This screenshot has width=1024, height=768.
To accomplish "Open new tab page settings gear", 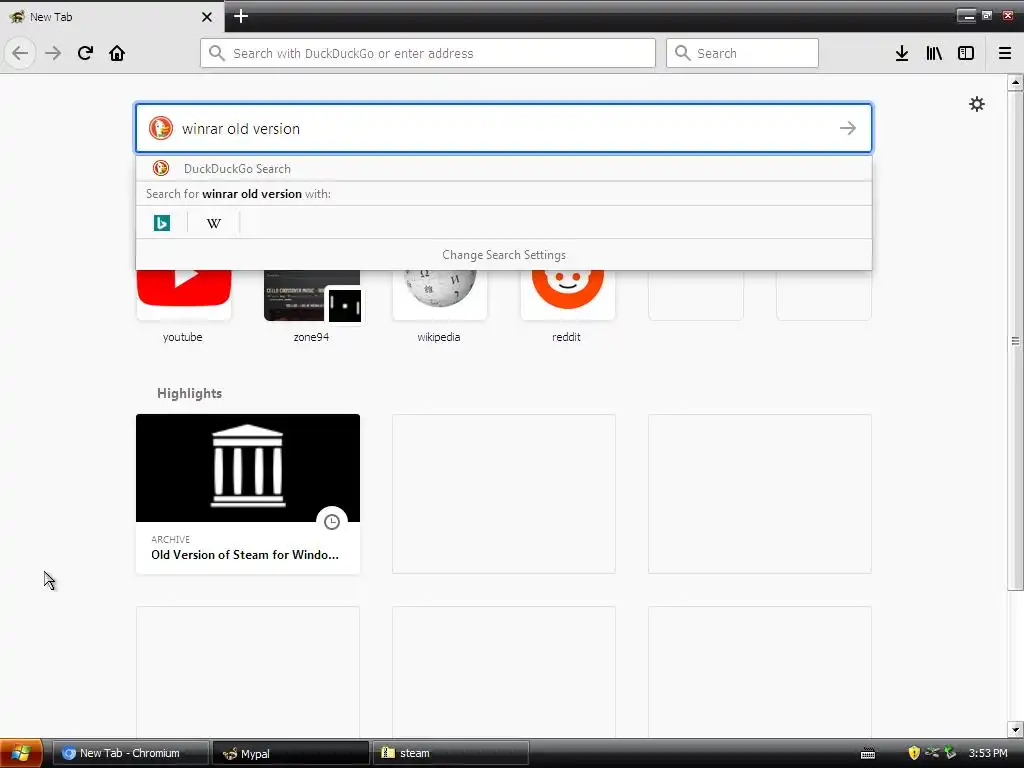I will pyautogui.click(x=977, y=104).
